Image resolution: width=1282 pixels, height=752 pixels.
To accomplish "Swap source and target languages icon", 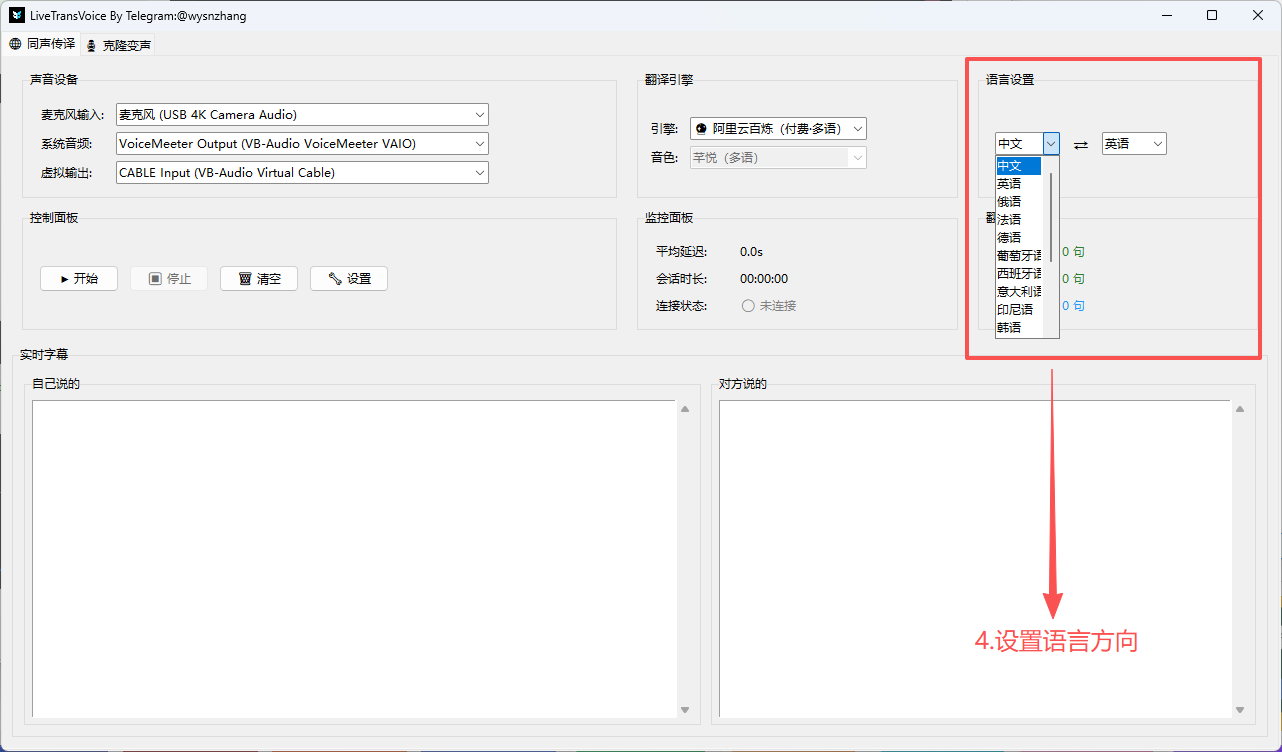I will pyautogui.click(x=1080, y=145).
